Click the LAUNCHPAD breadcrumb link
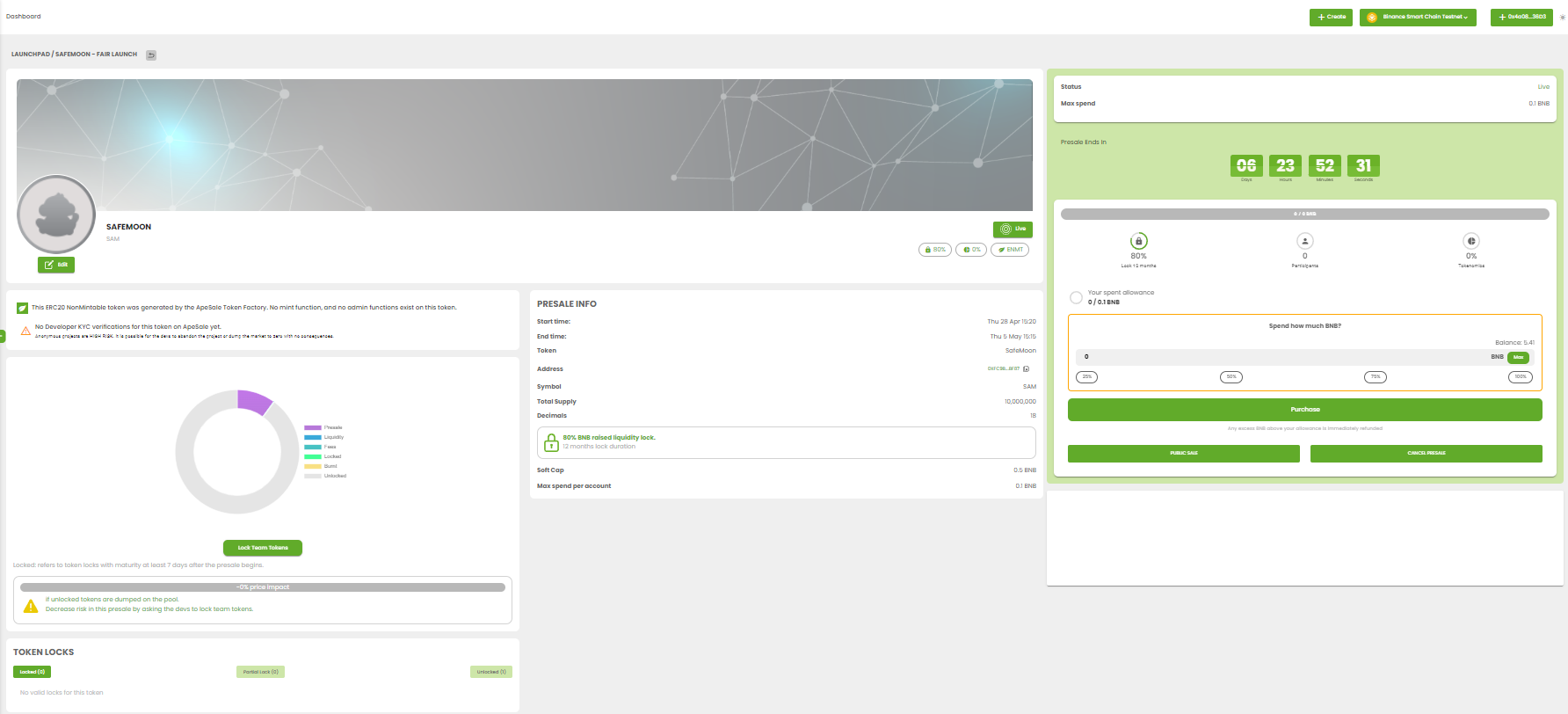 31,55
